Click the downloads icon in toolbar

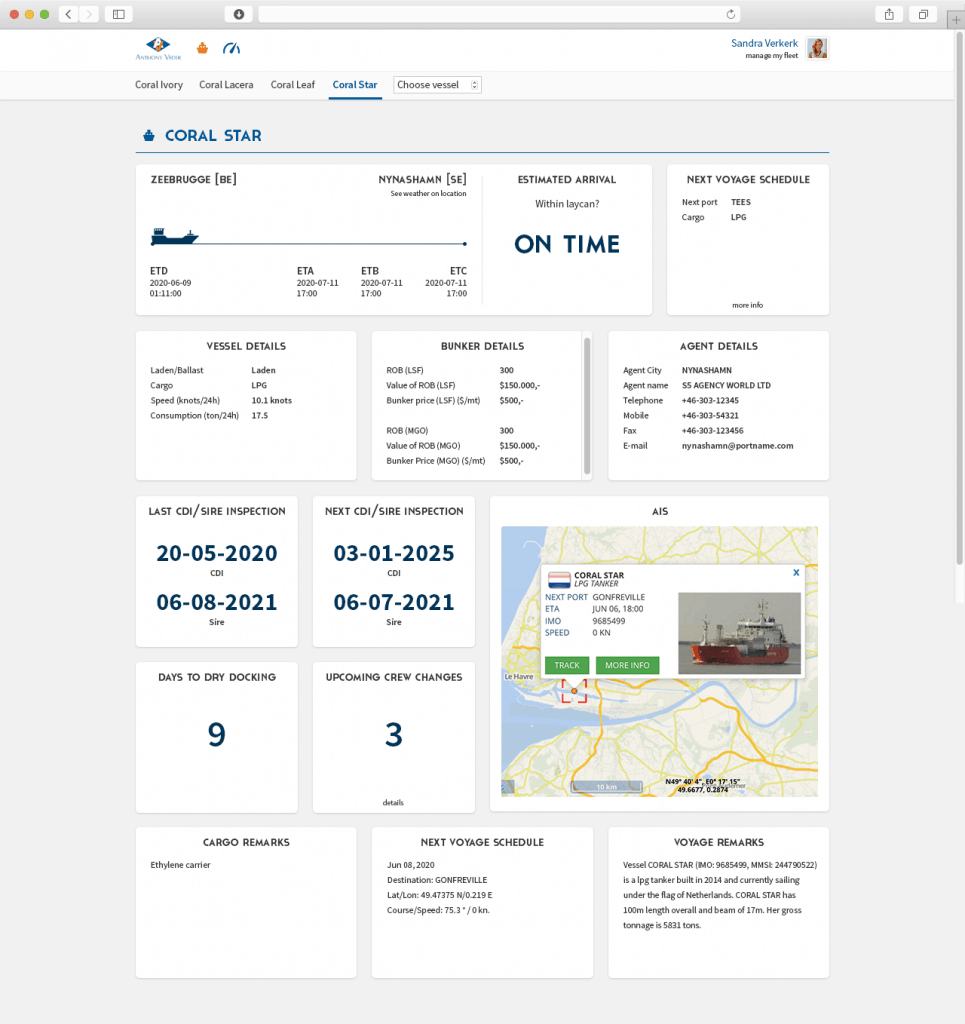[x=238, y=14]
